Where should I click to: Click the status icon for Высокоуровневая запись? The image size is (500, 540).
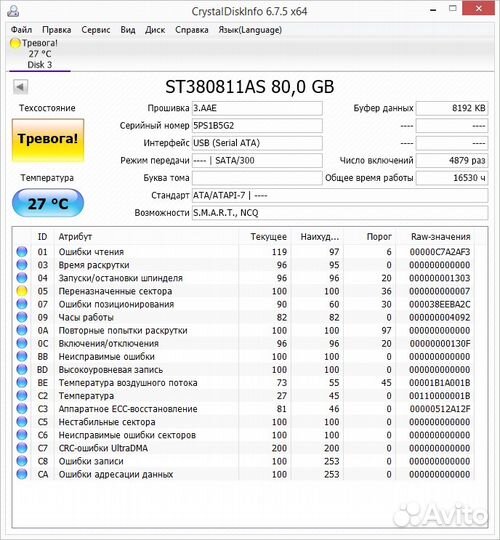(x=22, y=369)
